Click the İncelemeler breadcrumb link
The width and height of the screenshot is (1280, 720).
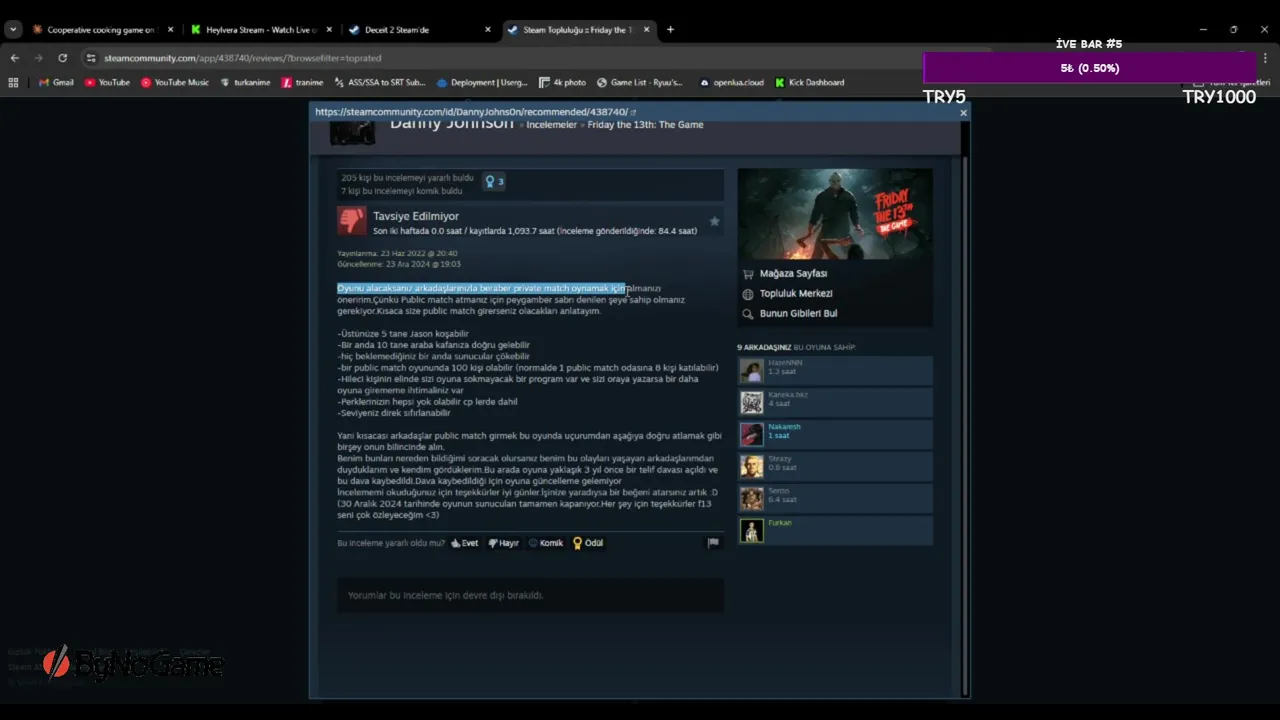coord(552,125)
